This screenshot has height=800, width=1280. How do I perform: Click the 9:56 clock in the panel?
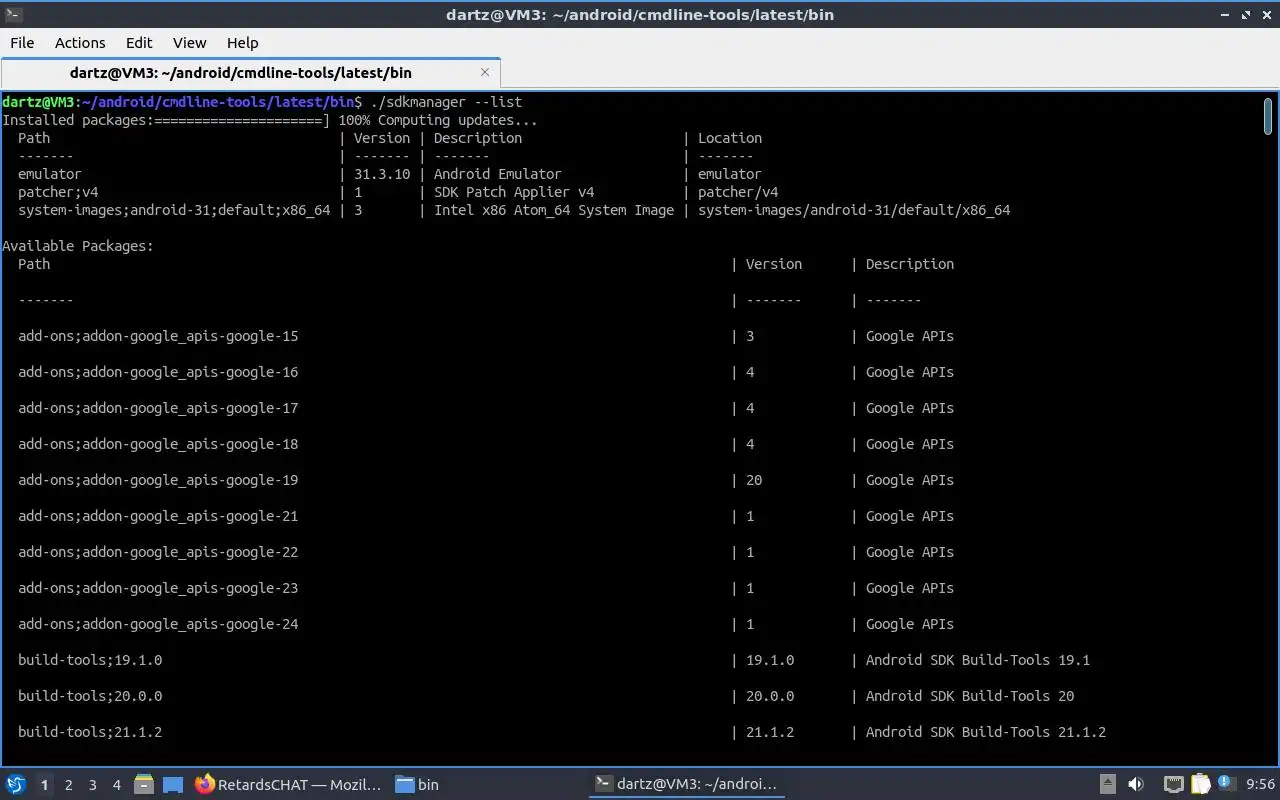1261,784
